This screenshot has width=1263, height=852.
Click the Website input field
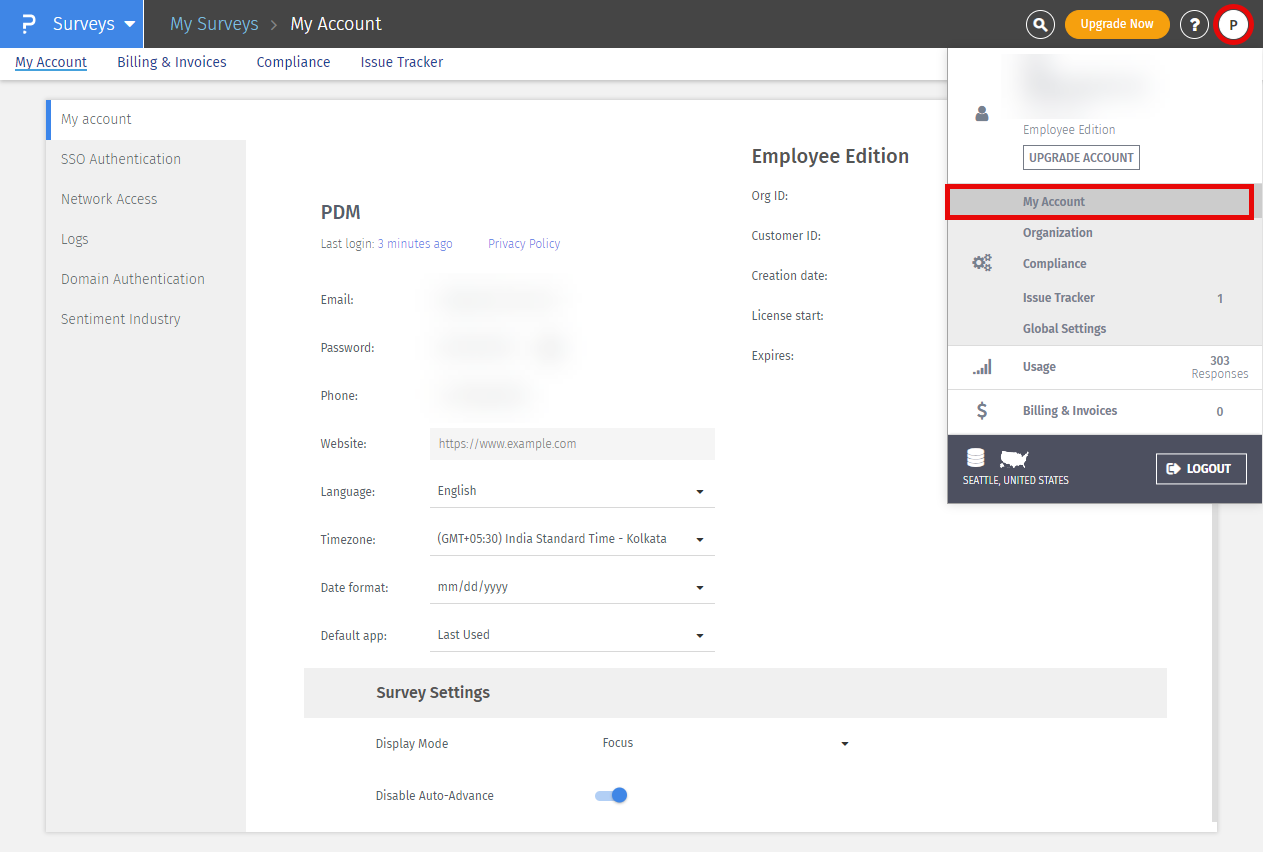572,444
